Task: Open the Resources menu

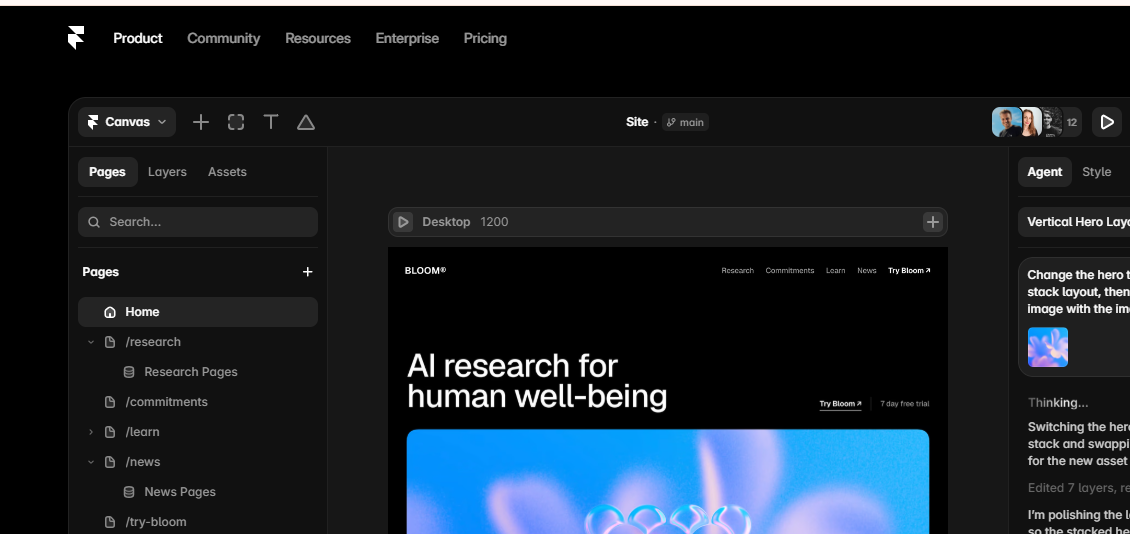Action: pyautogui.click(x=318, y=38)
